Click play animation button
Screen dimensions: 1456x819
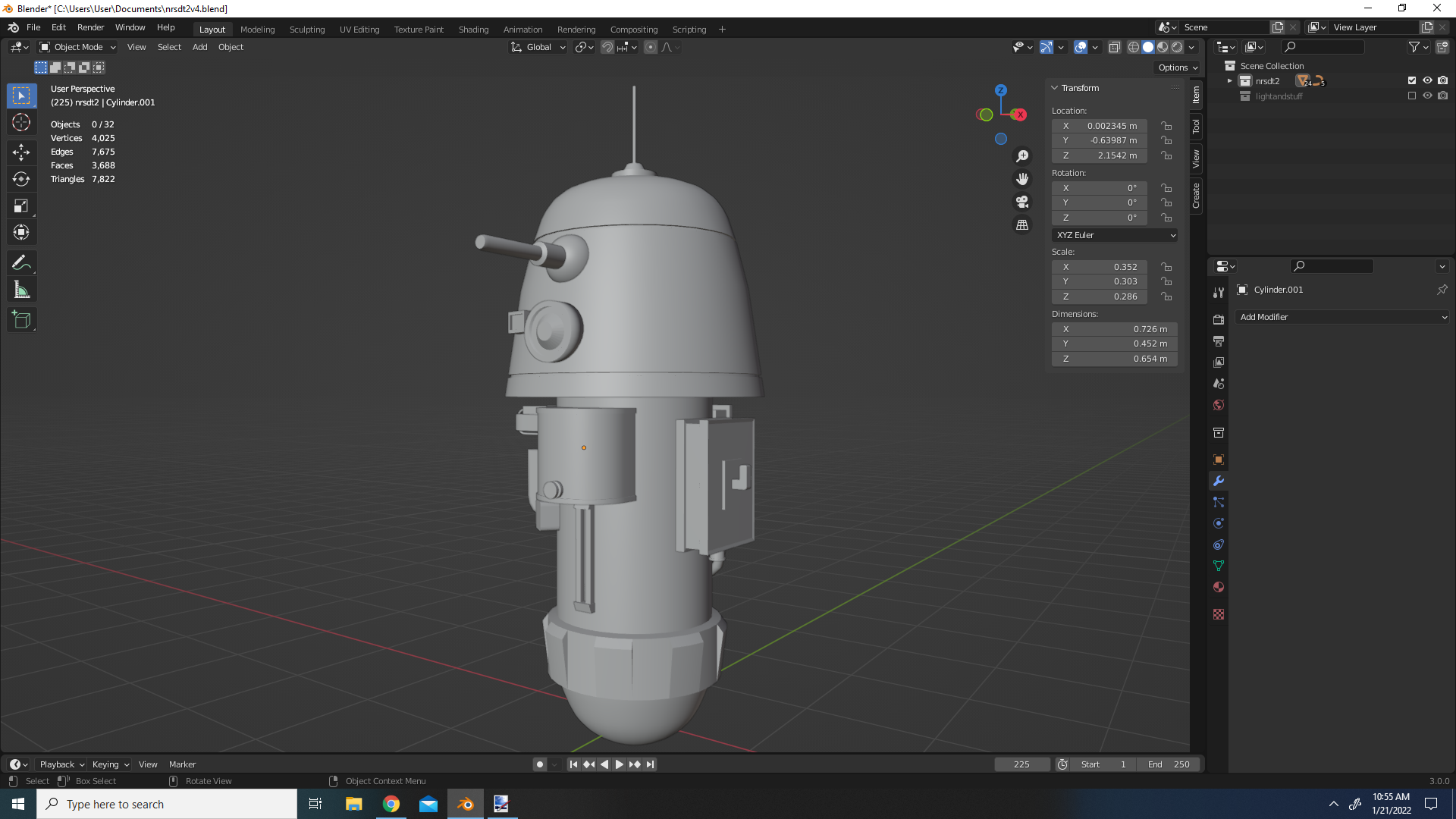pos(620,764)
